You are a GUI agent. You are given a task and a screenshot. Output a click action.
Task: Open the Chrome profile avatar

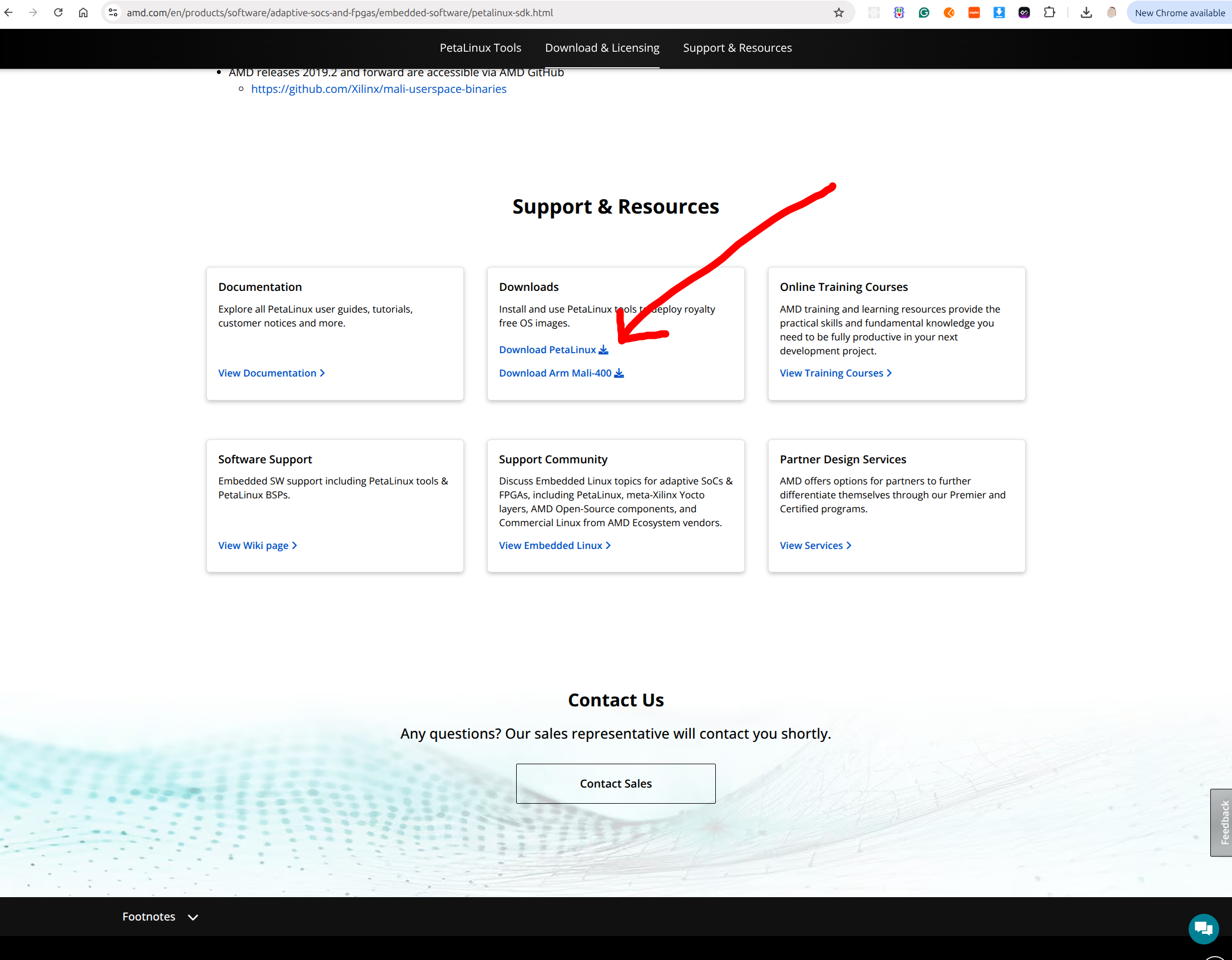(1111, 12)
